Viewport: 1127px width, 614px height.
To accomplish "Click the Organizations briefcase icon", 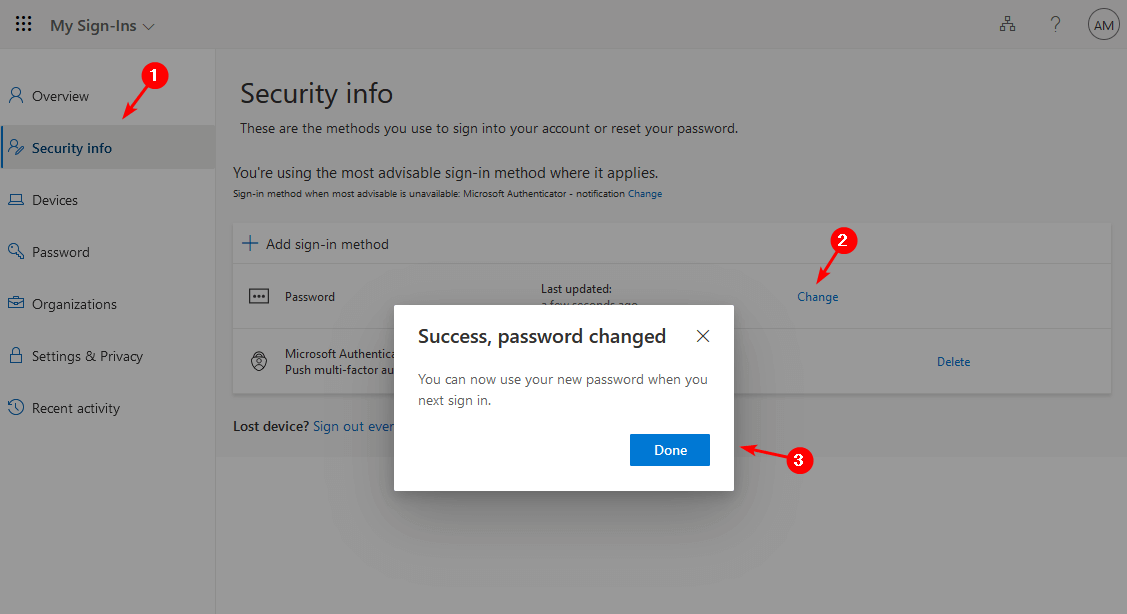I will point(16,304).
